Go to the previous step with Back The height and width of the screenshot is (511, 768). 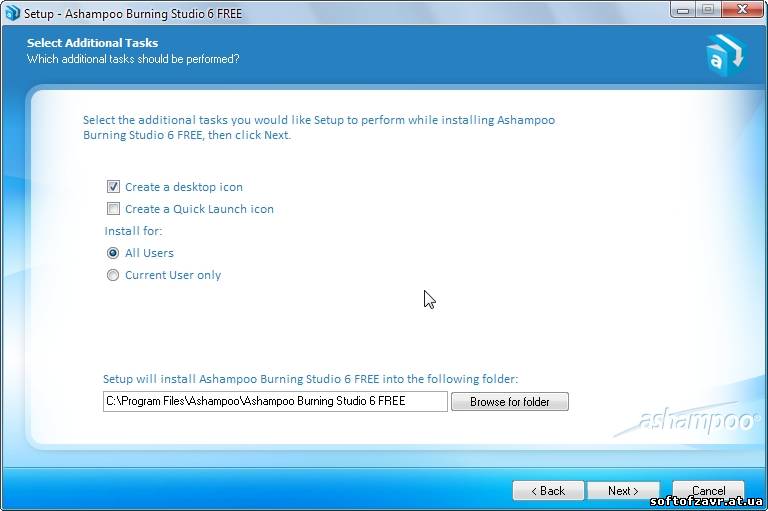548,490
